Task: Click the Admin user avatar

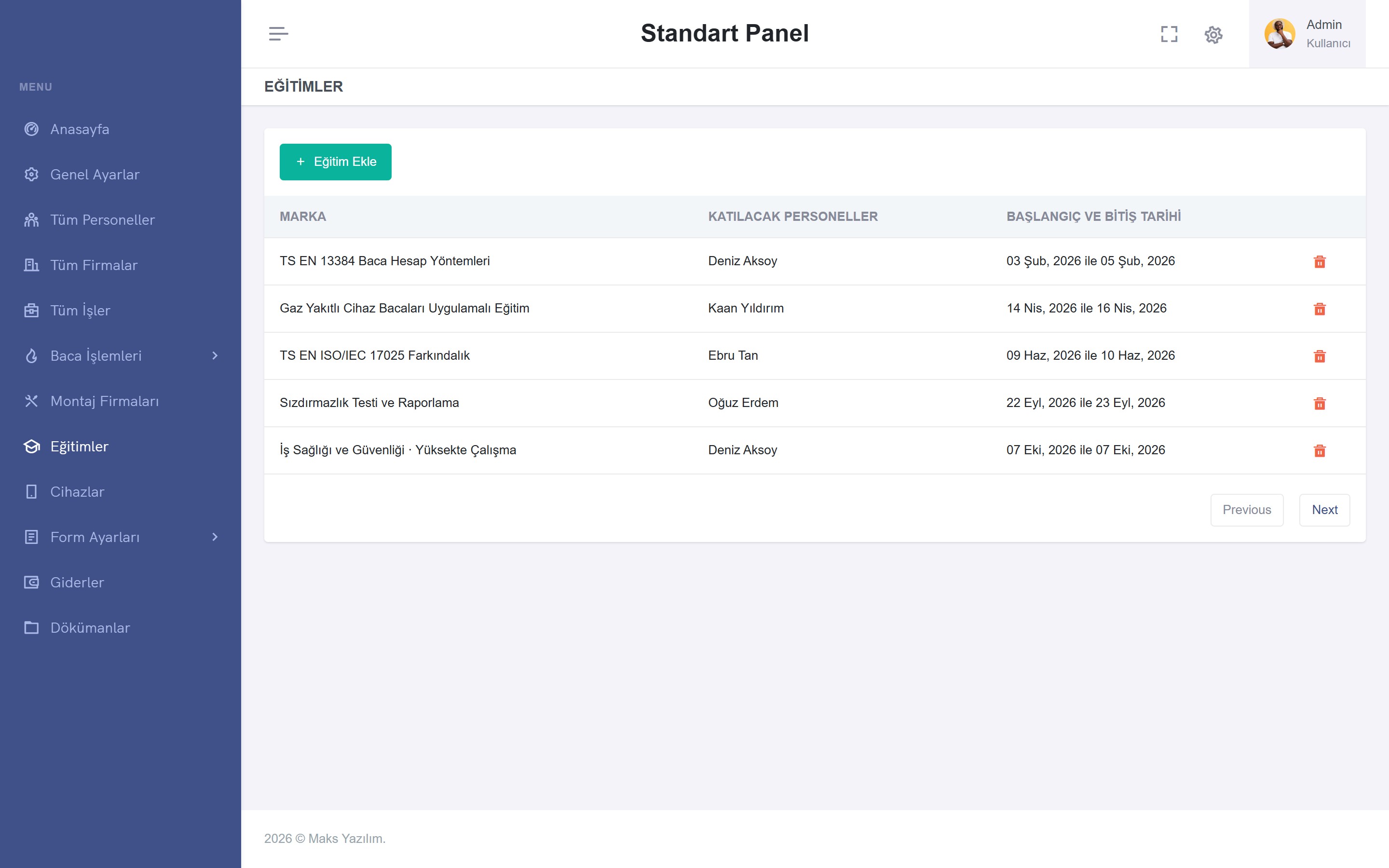Action: 1280,34
